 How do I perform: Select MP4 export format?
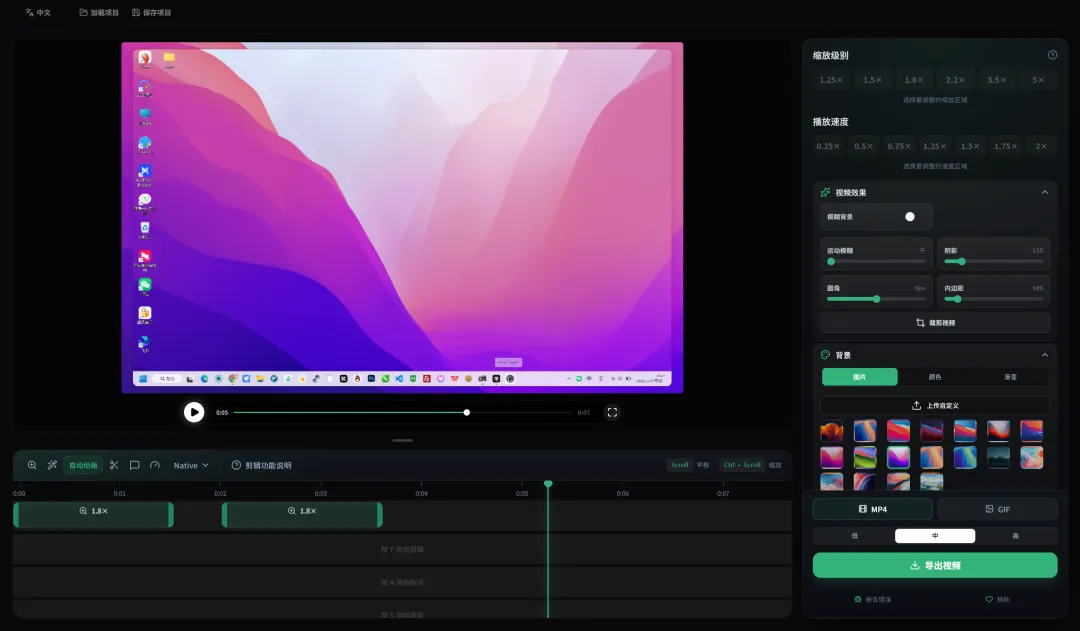click(873, 509)
